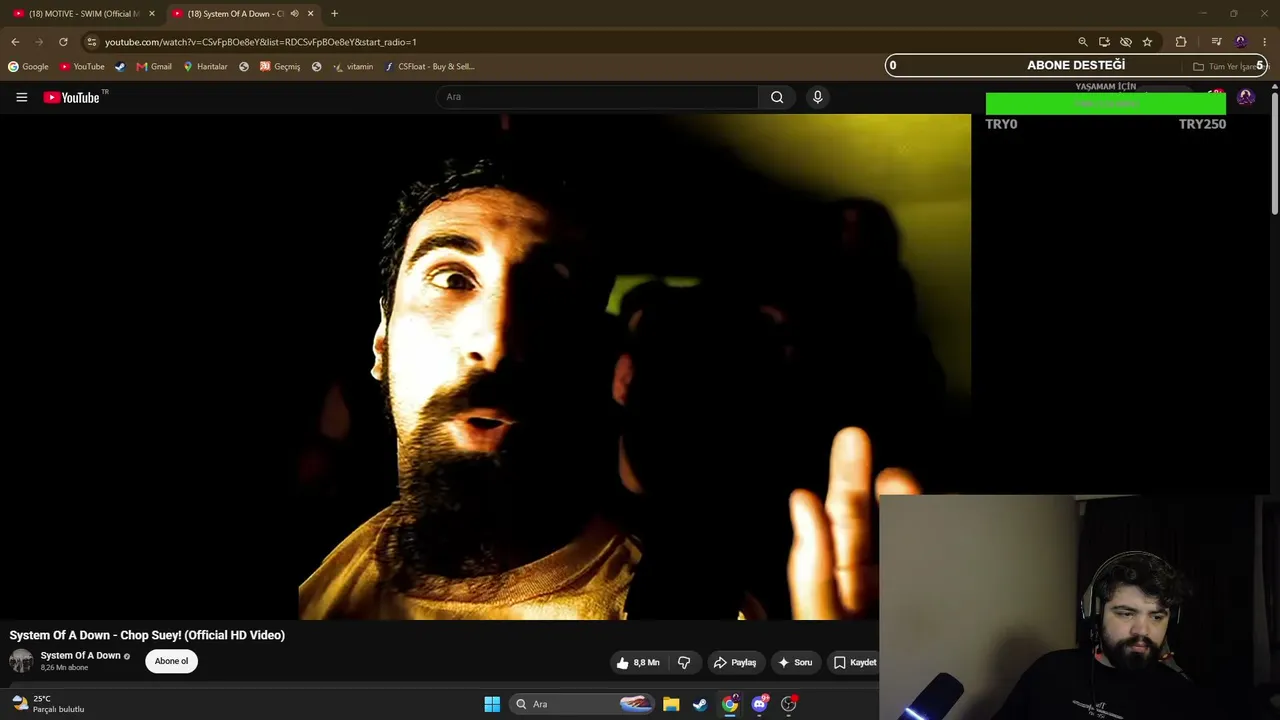Open the Chrome profile avatar
Viewport: 1280px width, 720px height.
1241,42
